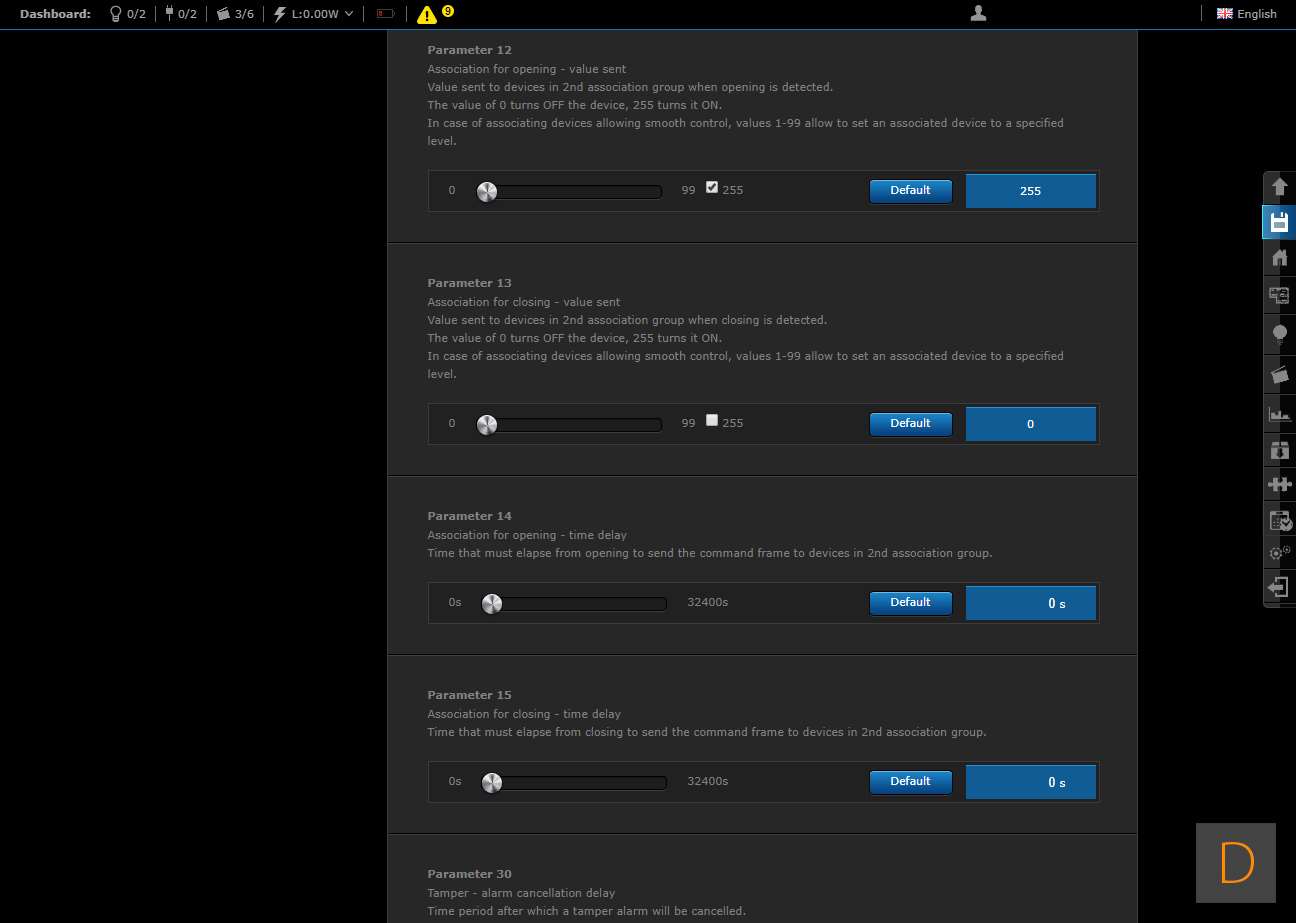Click the Save icon in the sidebar
Screen dimensions: 1296x923
(1279, 222)
